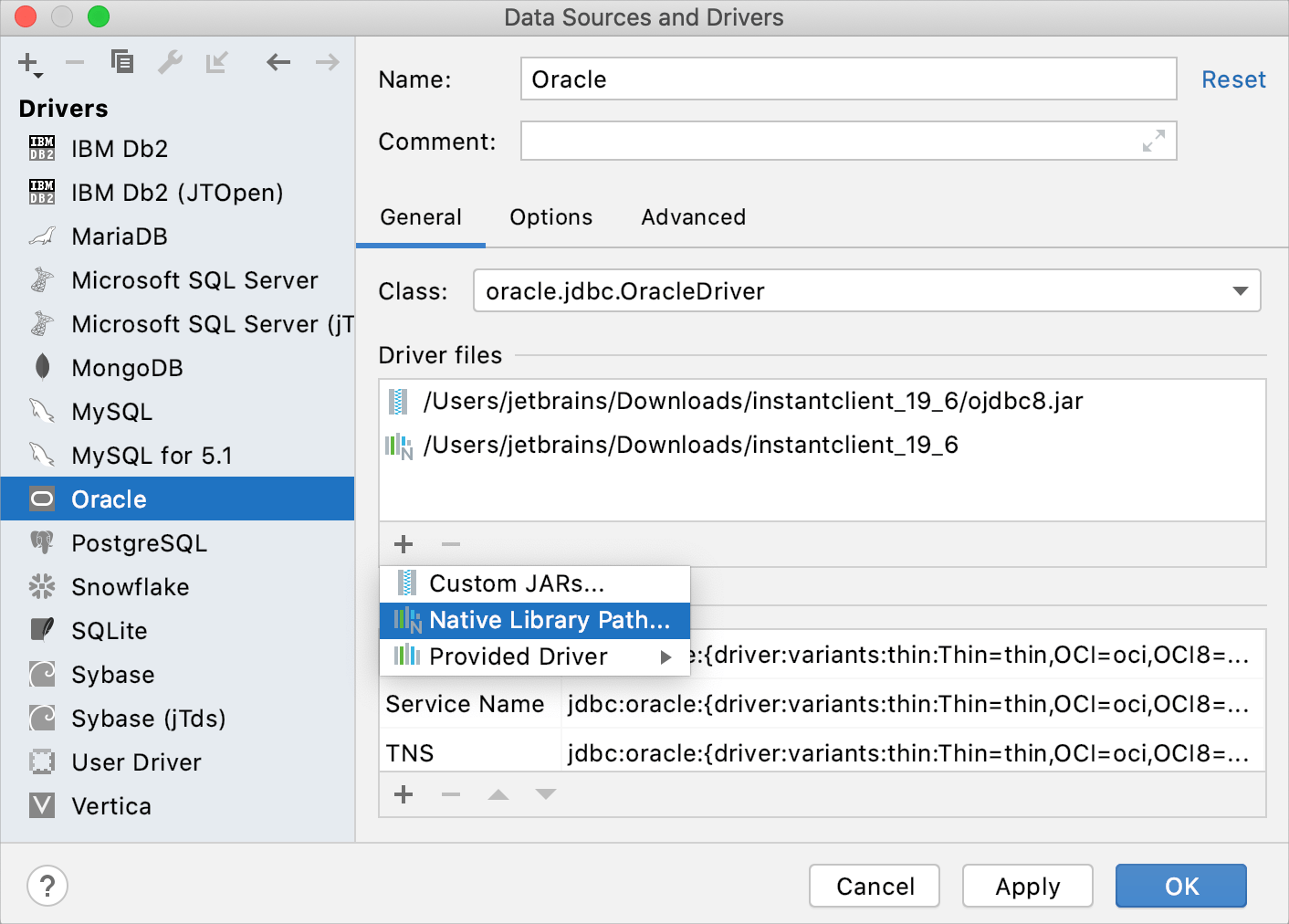Select PostgreSQL in the Drivers list

pyautogui.click(x=140, y=543)
